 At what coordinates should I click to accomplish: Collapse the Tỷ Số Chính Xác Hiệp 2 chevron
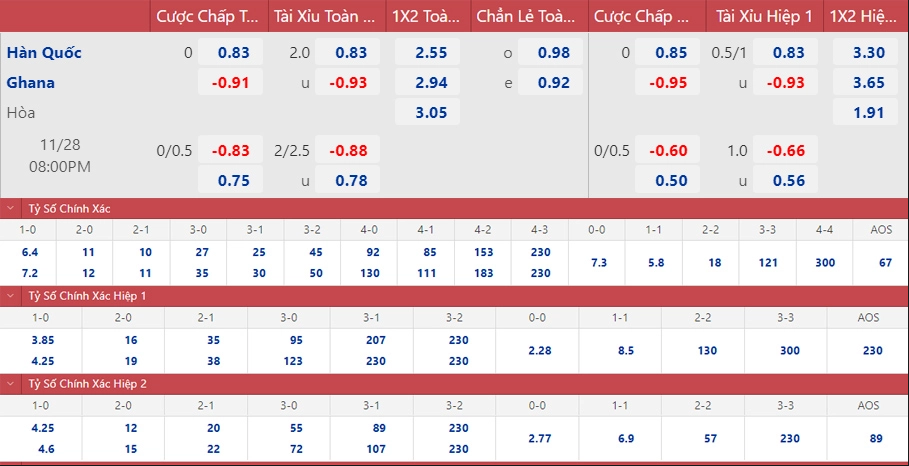[x=10, y=384]
